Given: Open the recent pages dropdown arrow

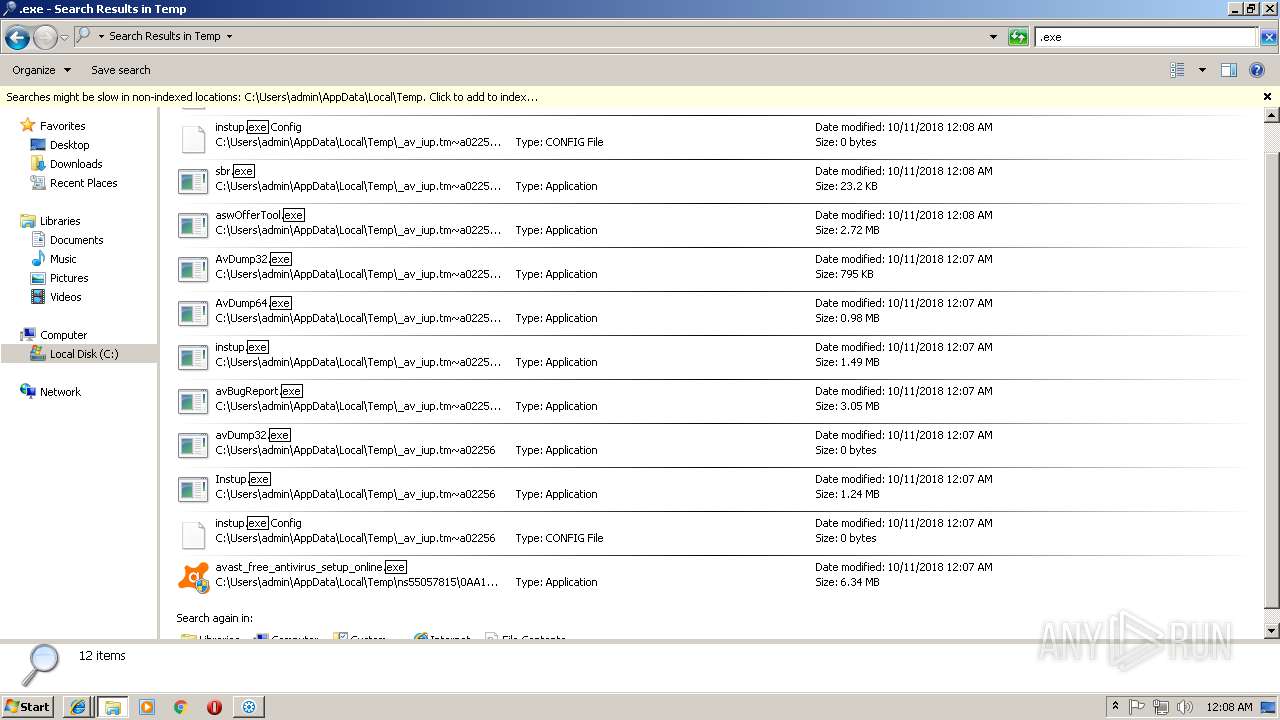Looking at the screenshot, I should coord(64,37).
